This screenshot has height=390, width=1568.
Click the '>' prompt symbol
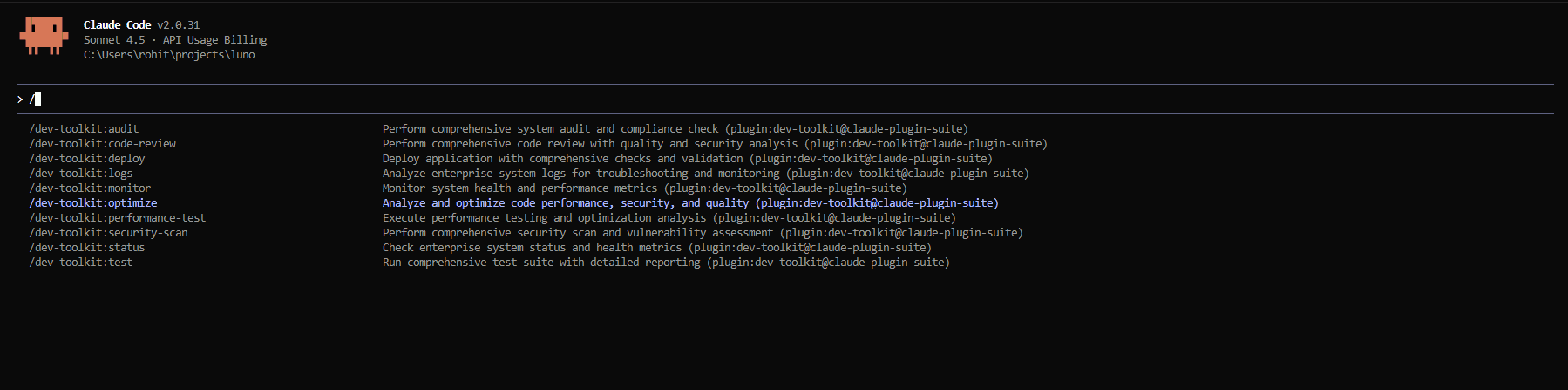click(x=20, y=99)
